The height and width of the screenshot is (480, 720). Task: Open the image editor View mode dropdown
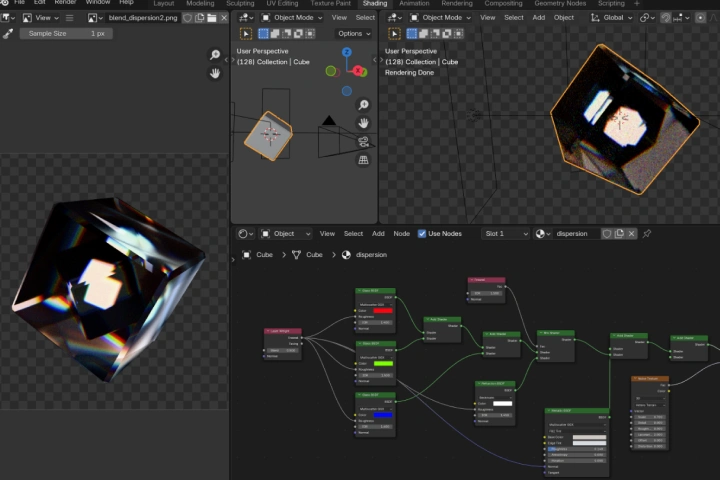pos(41,18)
